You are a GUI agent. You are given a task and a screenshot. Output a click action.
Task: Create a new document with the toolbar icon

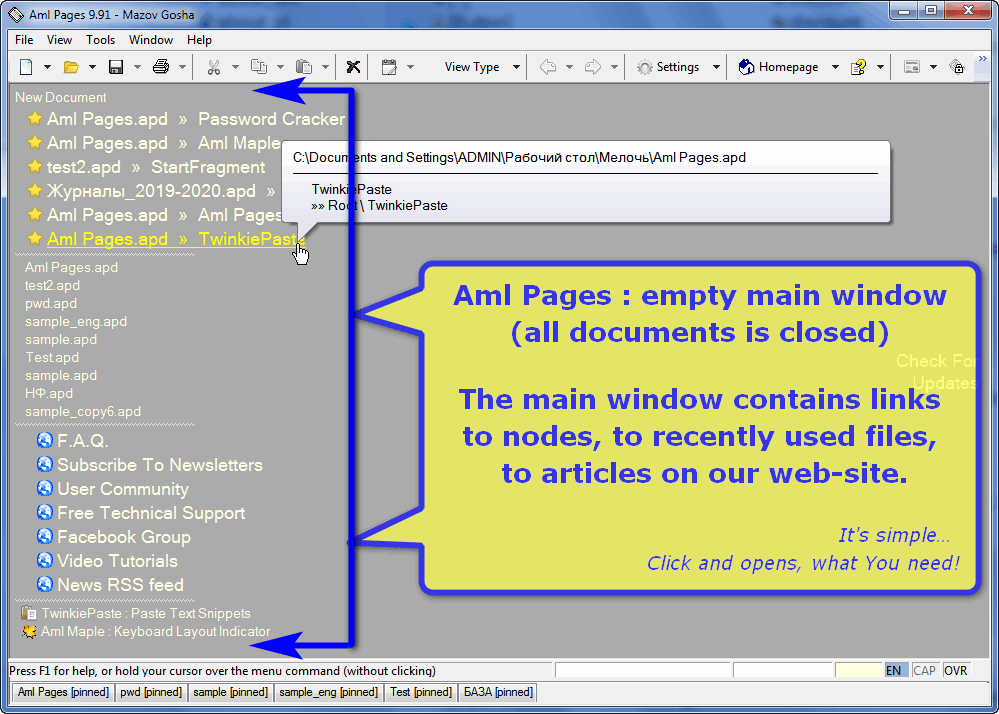(x=26, y=67)
